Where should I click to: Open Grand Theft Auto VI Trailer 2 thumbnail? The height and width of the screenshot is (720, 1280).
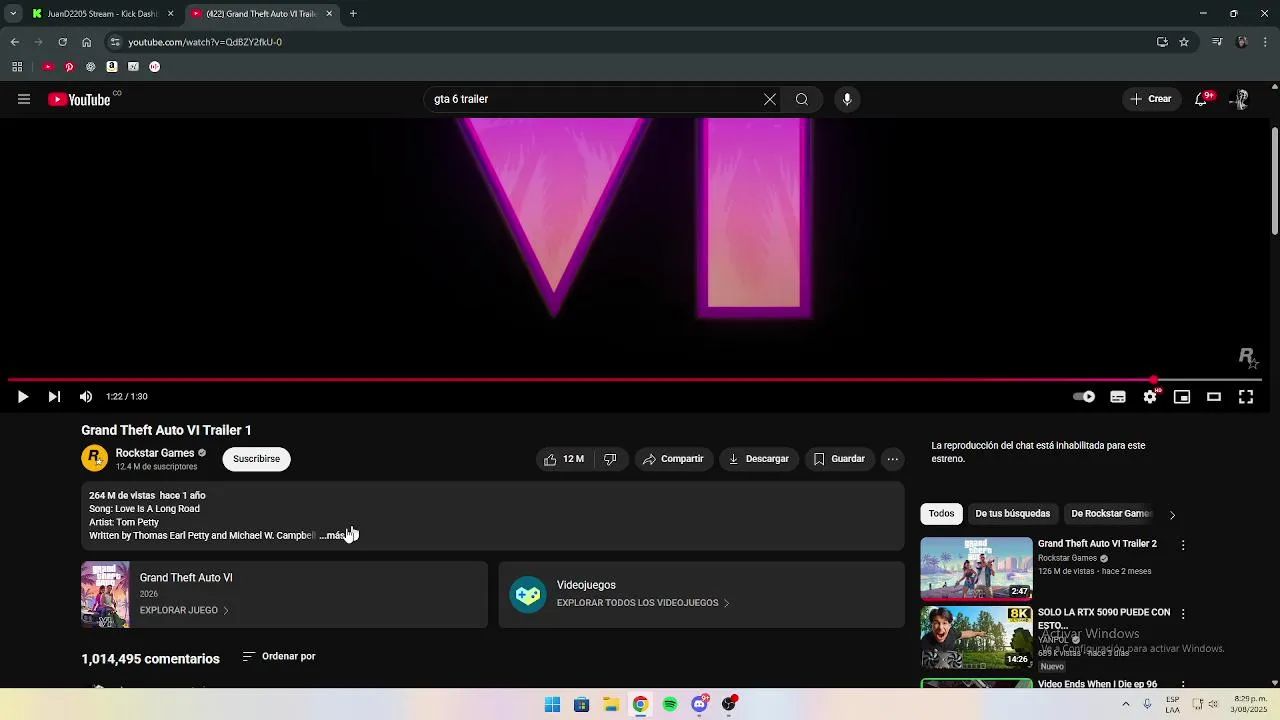point(976,568)
